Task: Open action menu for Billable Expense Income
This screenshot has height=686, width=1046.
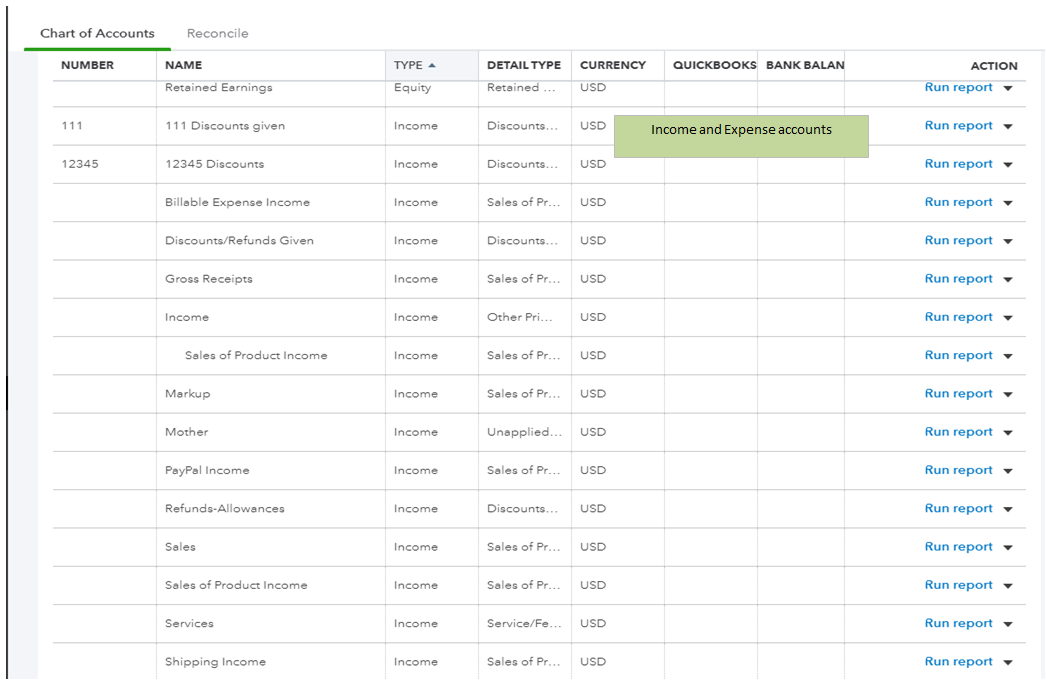Action: (x=1008, y=202)
